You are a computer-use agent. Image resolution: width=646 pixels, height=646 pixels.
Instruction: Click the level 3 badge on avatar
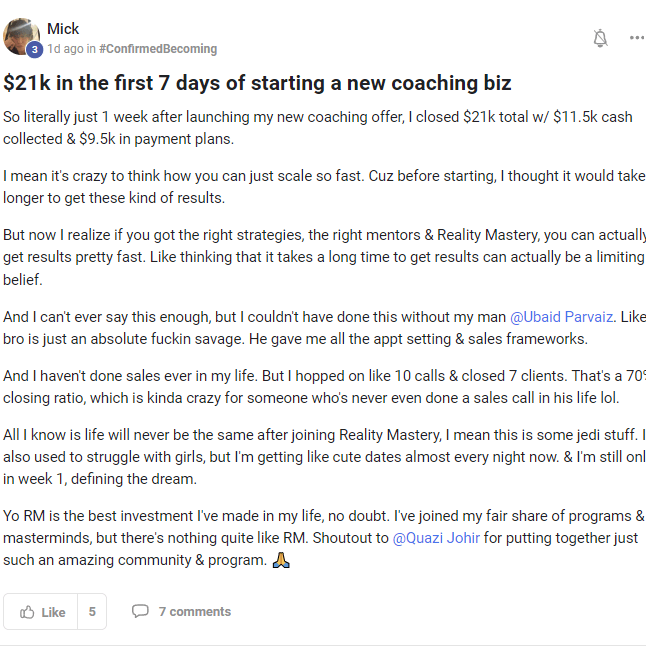pyautogui.click(x=34, y=49)
